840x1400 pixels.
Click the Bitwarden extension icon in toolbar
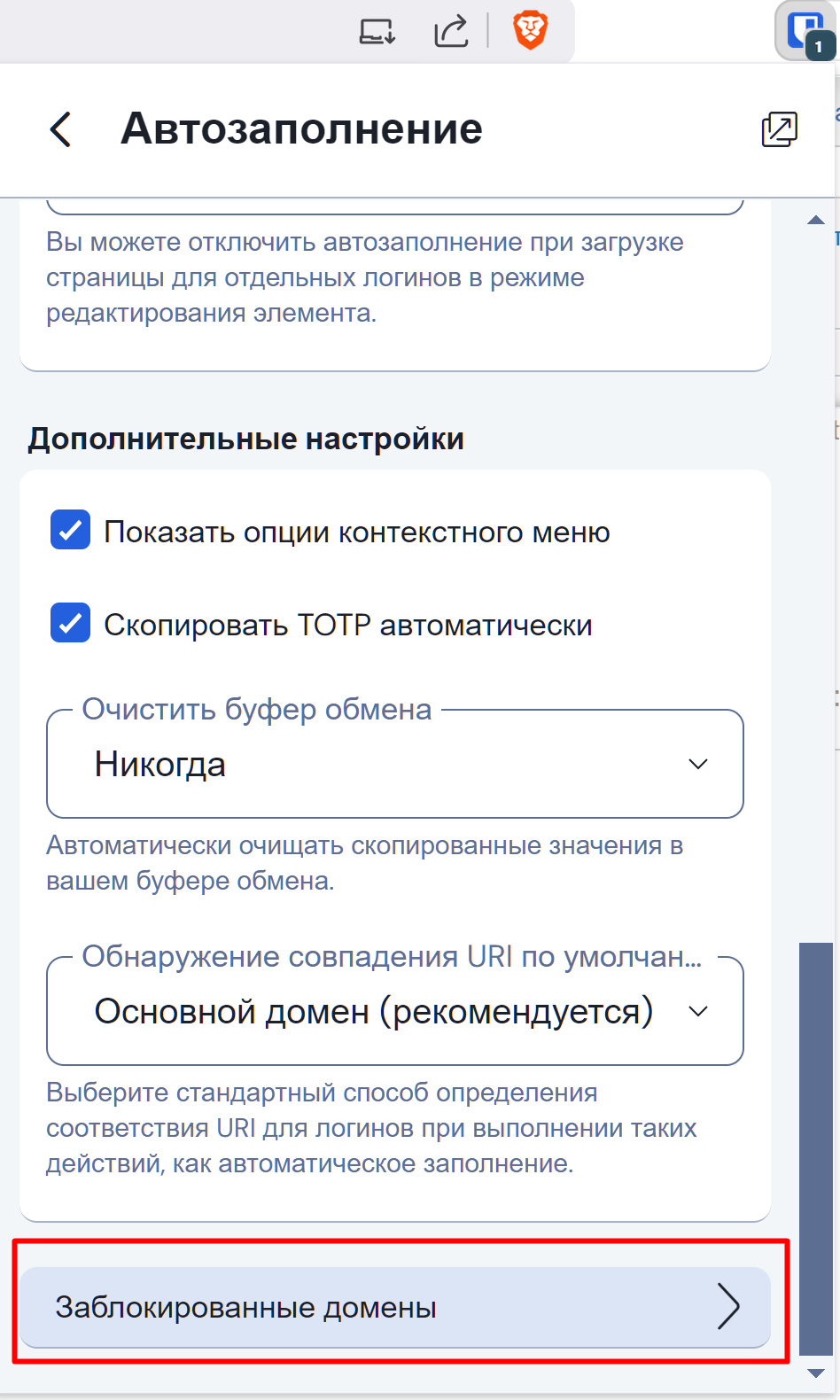[x=805, y=31]
